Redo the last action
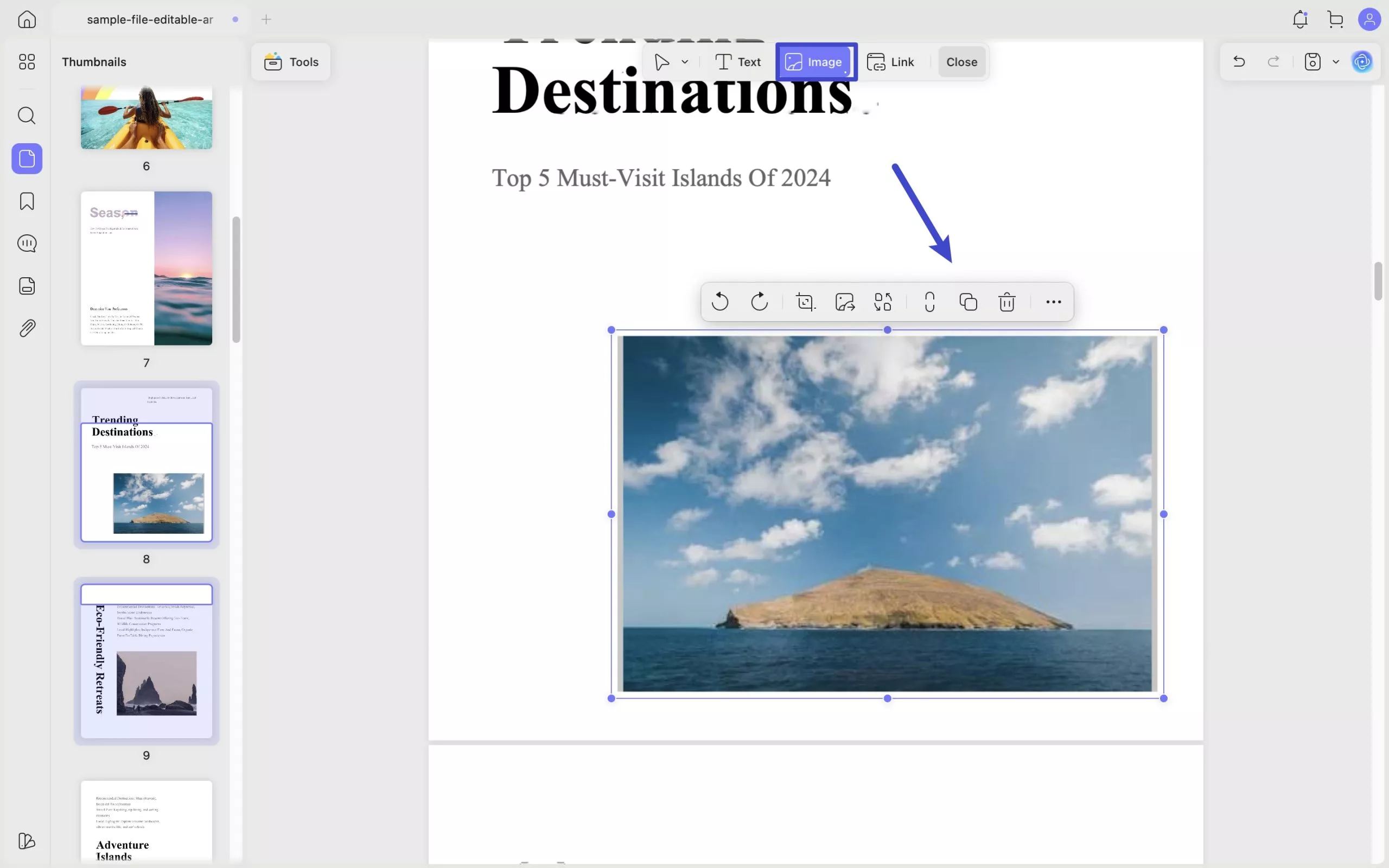 coord(1273,61)
